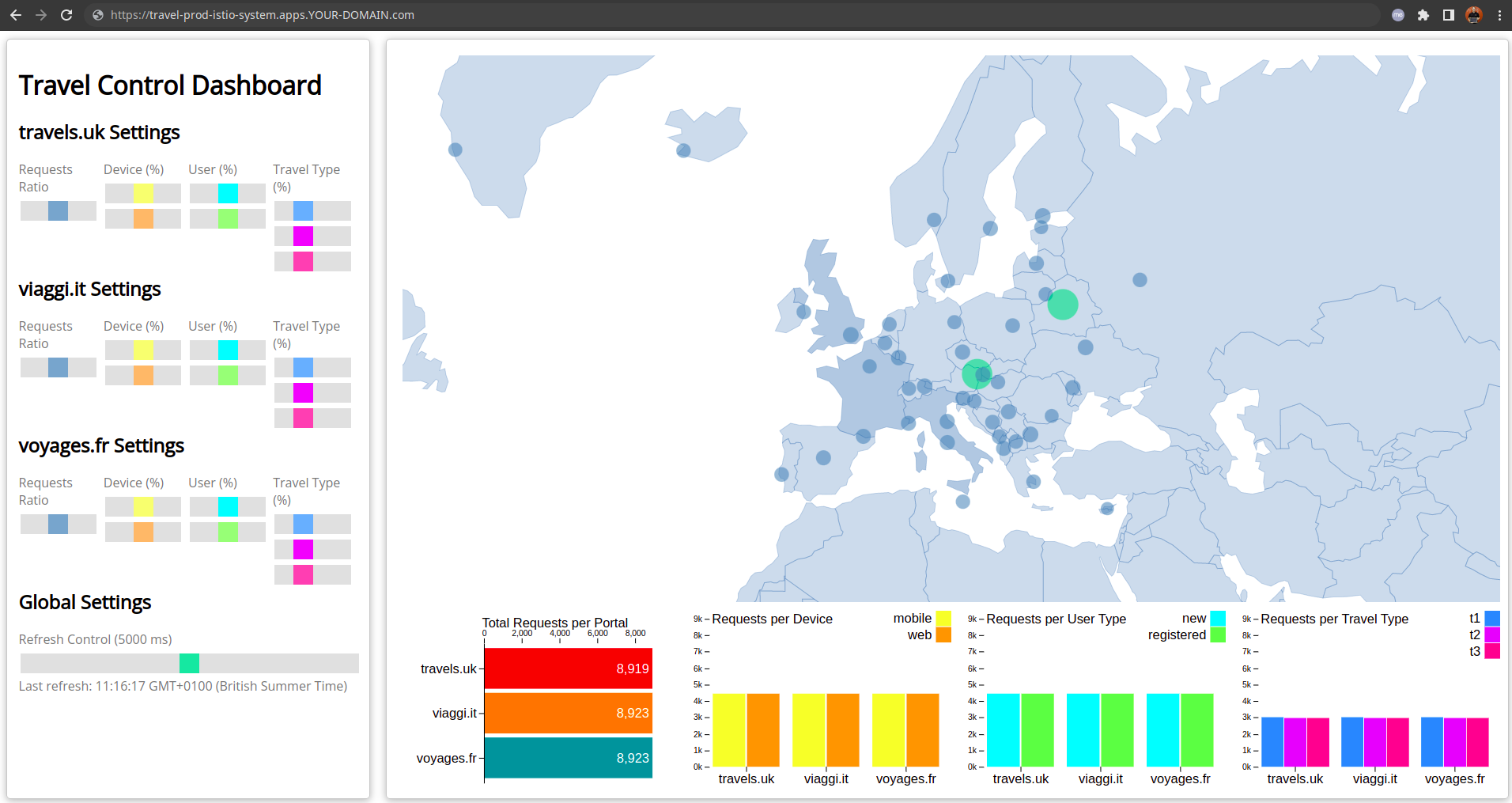Click the registered green legend swatch
Screen dimensions: 1512x803
click(x=1218, y=634)
